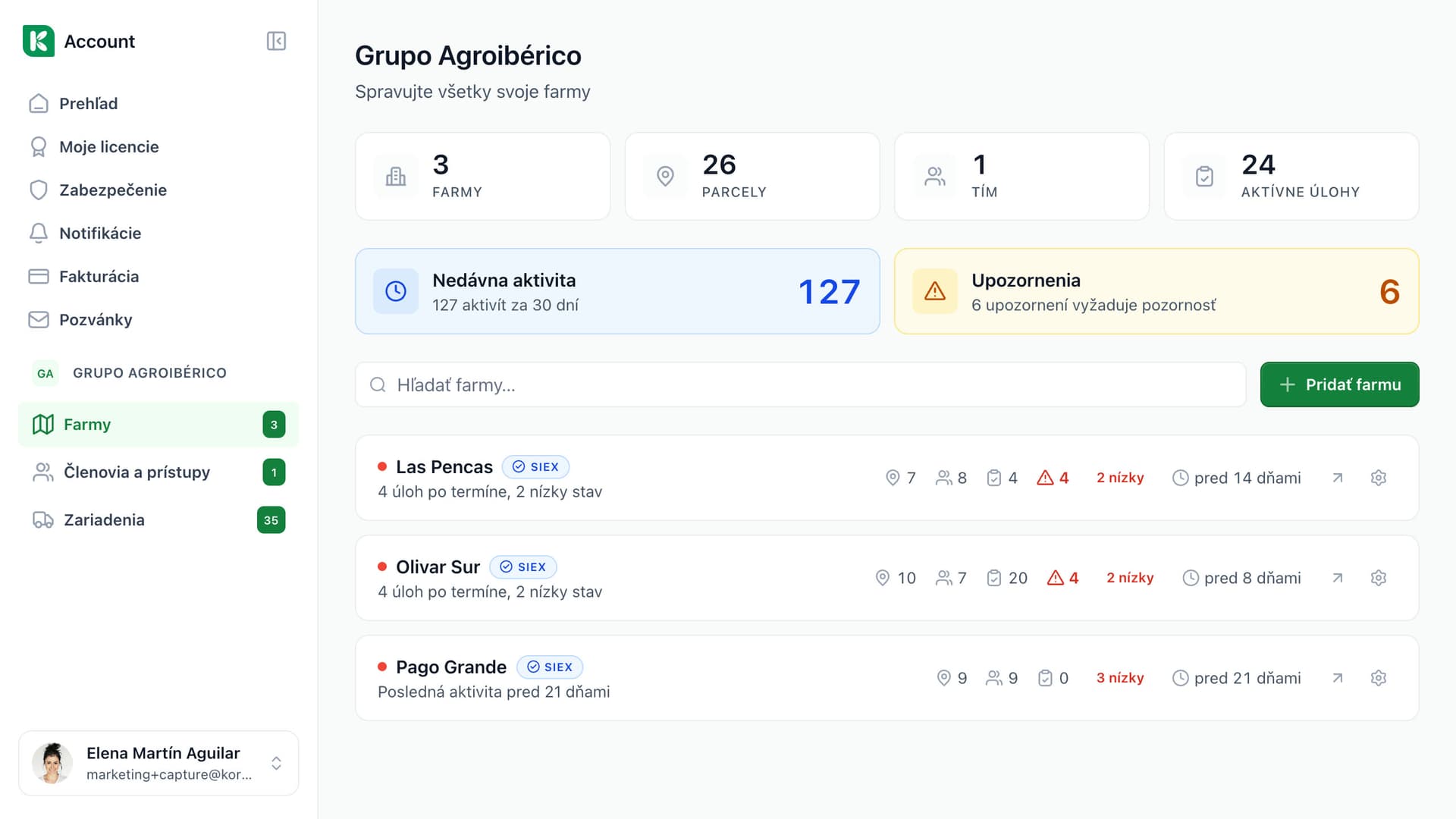Open Pago Grande settings gear
This screenshot has width=1456, height=819.
pos(1379,678)
